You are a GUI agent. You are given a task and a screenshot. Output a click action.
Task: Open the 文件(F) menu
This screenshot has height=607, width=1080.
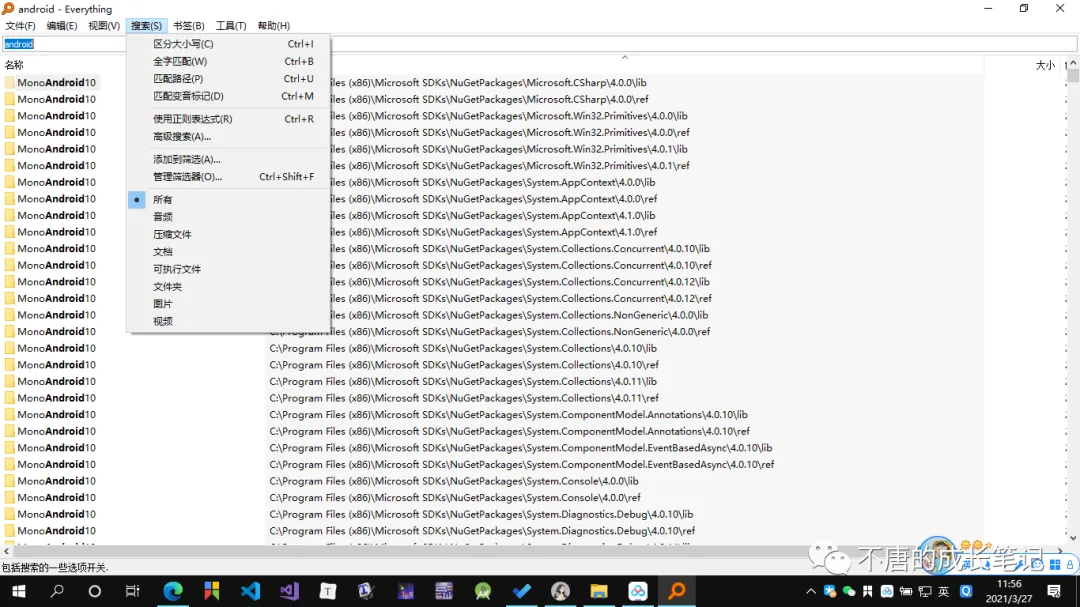tap(20, 25)
